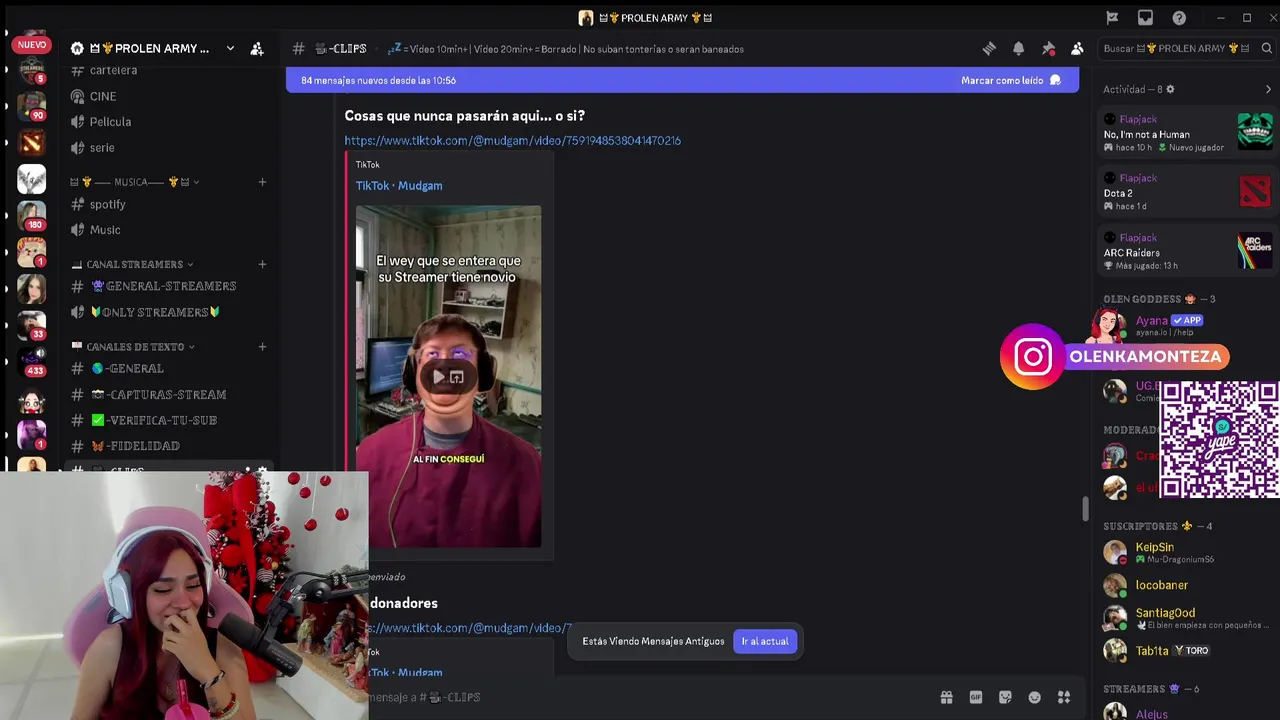This screenshot has width=1280, height=720.
Task: Open pinned messages icon
Action: click(1048, 48)
